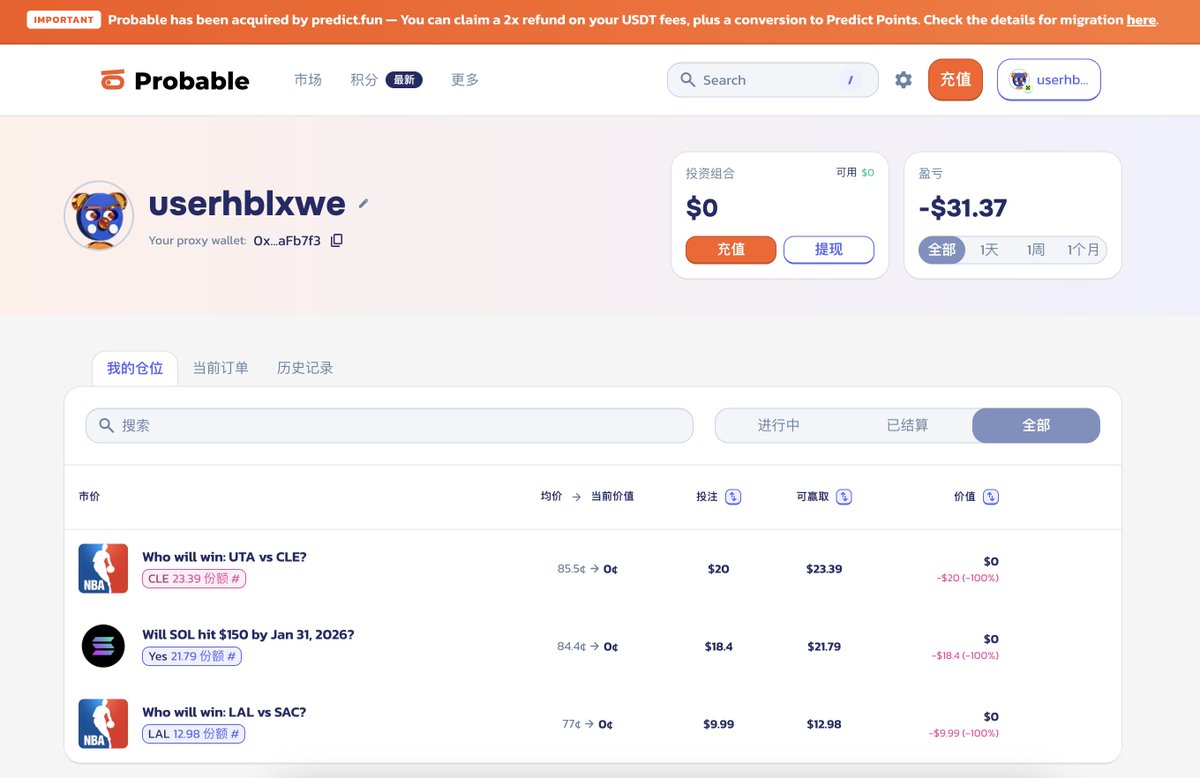Open the settings gear icon
The image size is (1200, 778).
coord(903,80)
